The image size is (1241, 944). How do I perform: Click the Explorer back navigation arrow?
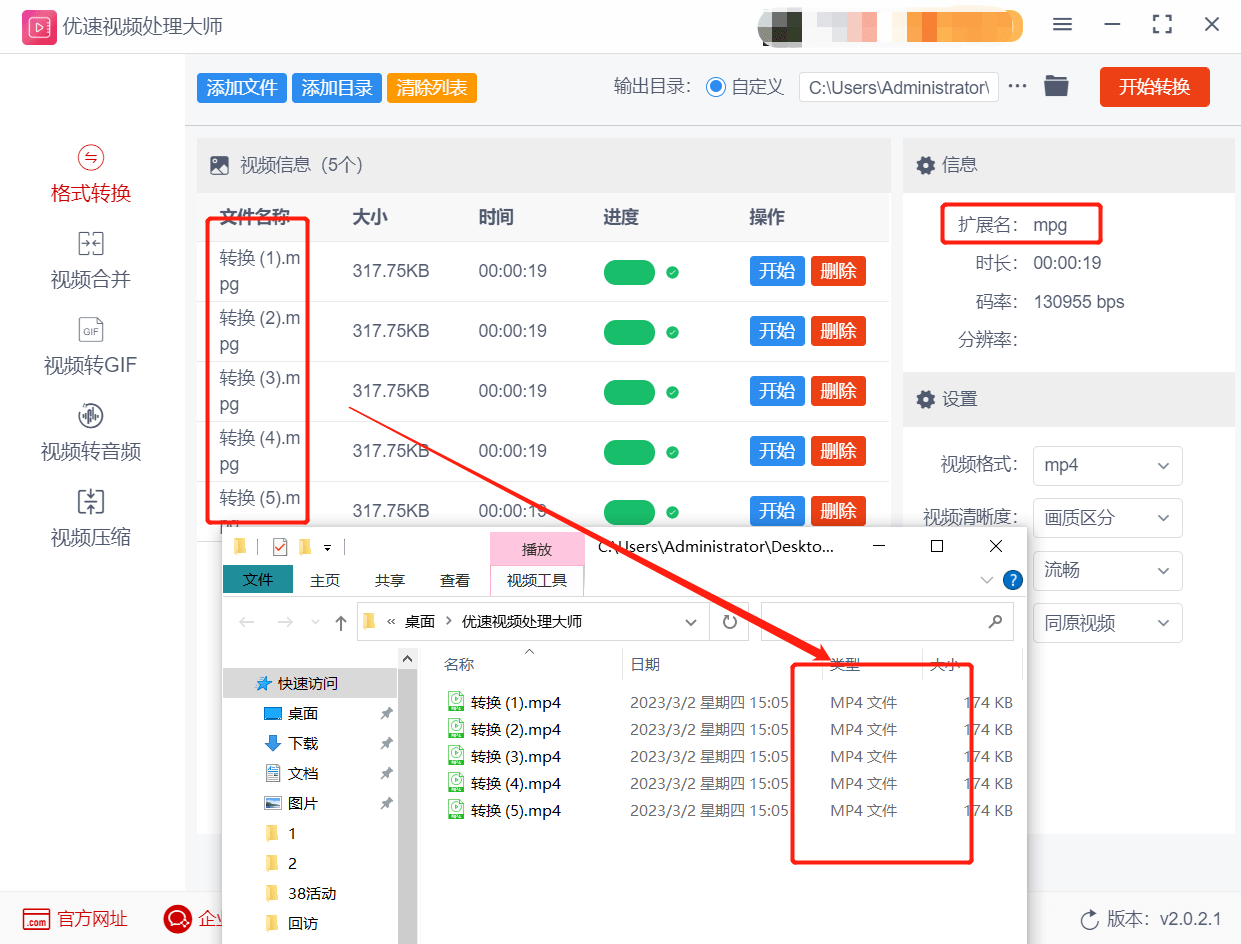247,622
